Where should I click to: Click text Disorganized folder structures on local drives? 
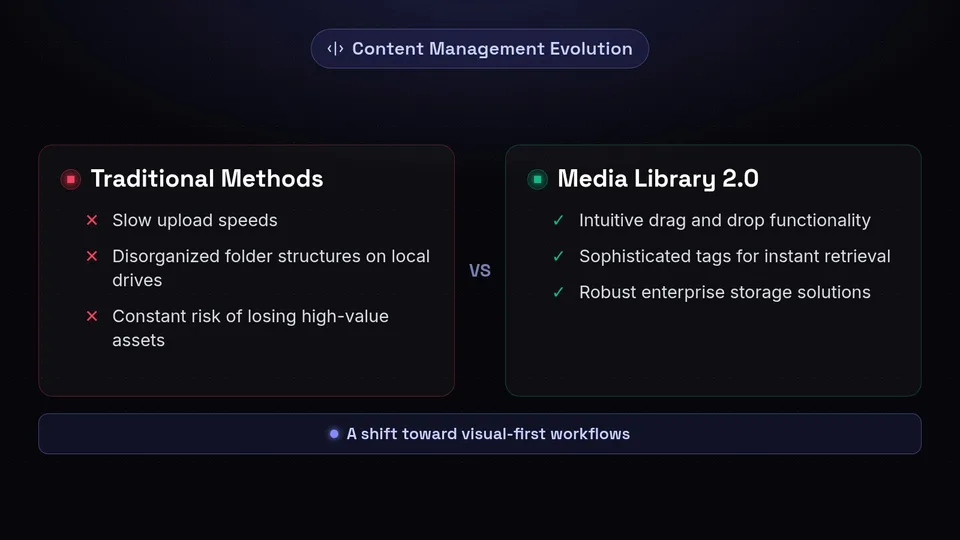271,268
